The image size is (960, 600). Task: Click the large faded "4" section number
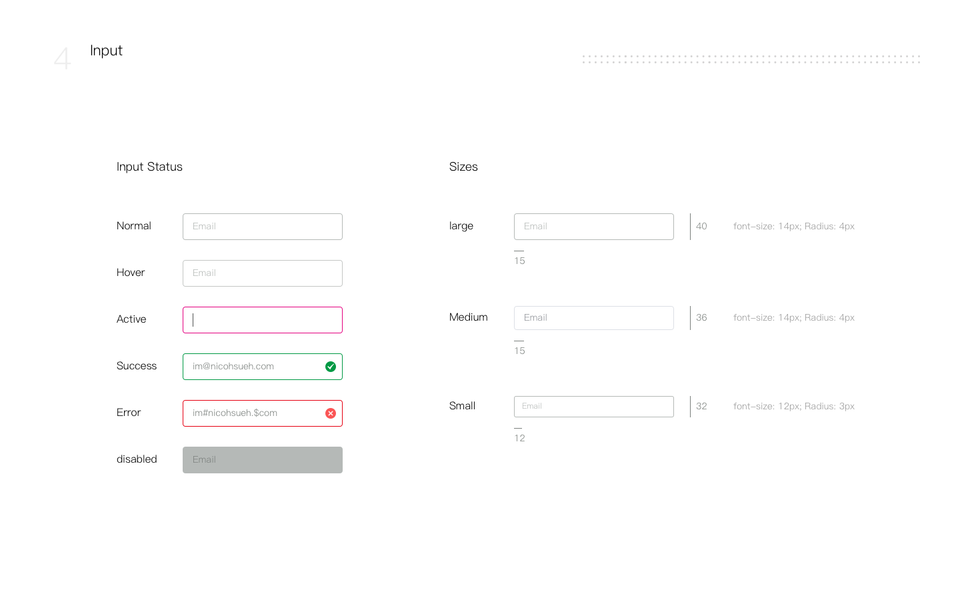point(62,60)
